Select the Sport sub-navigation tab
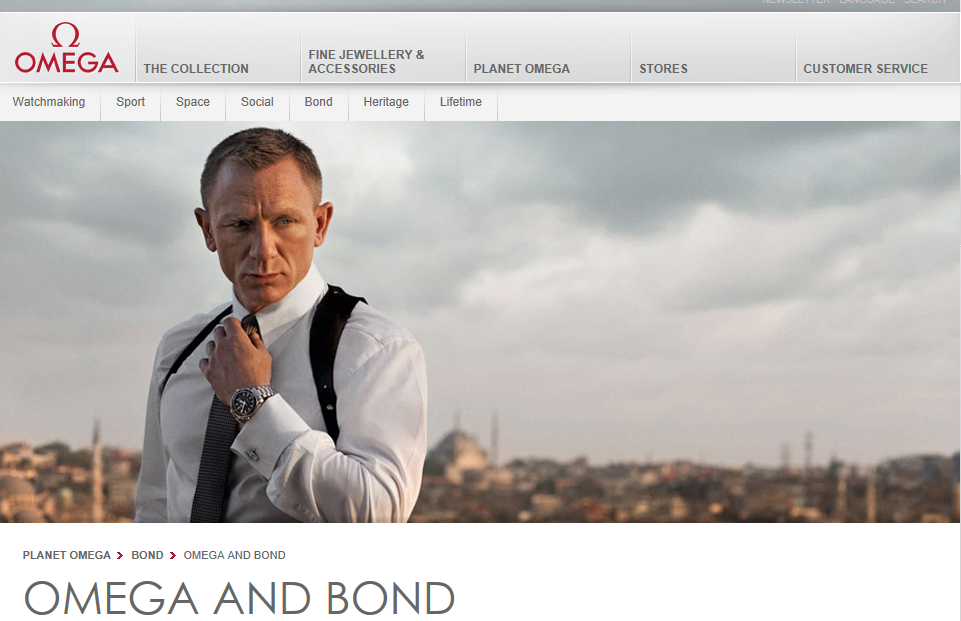 [x=131, y=102]
